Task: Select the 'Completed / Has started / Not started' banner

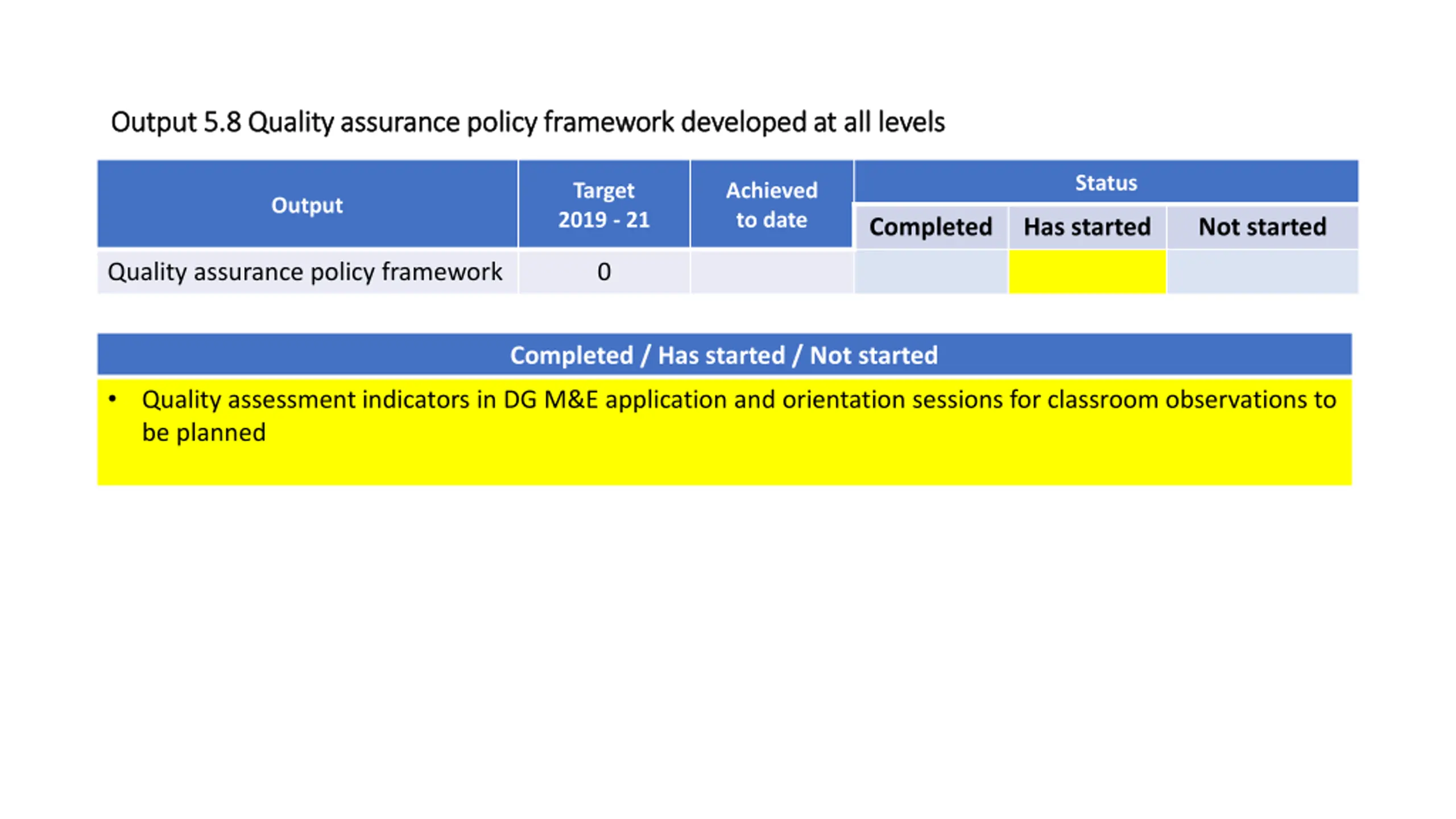Action: 725,354
